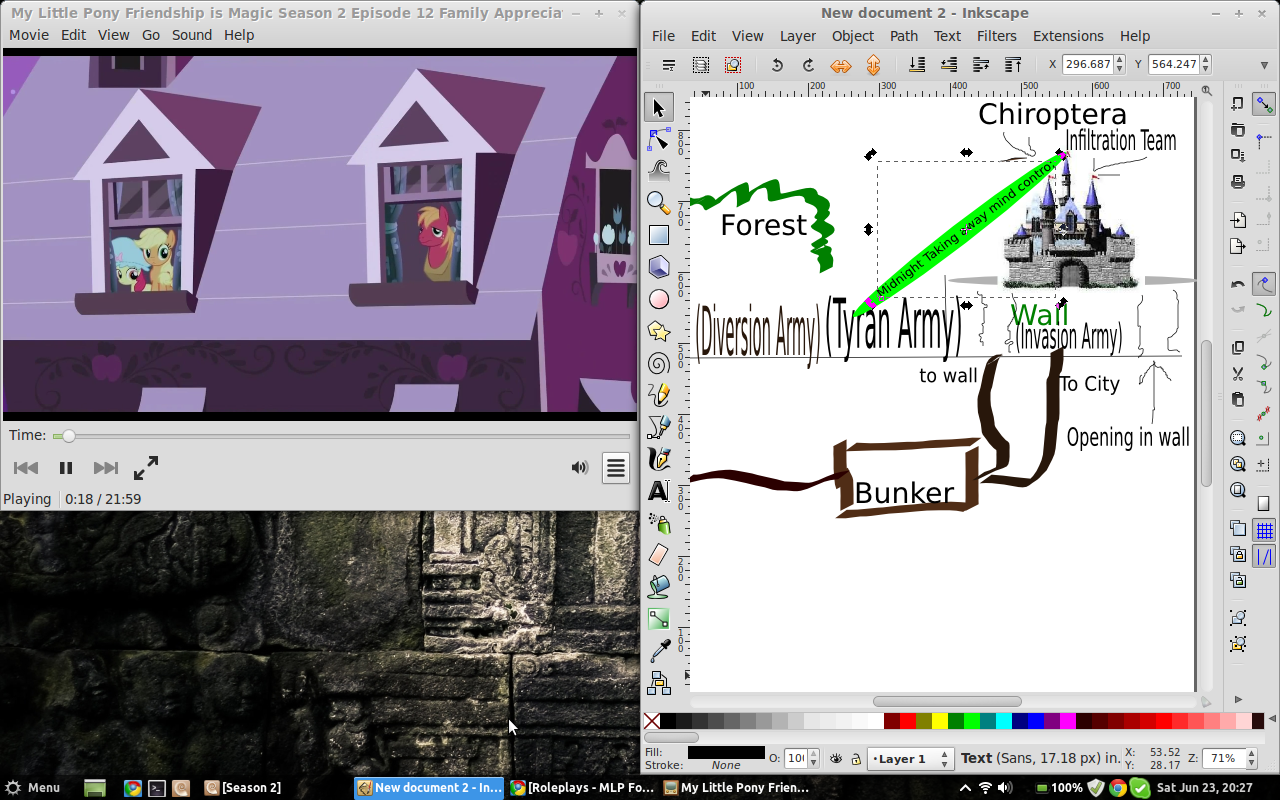Toggle snapping enable button
The image size is (1280, 800).
coord(1264,104)
